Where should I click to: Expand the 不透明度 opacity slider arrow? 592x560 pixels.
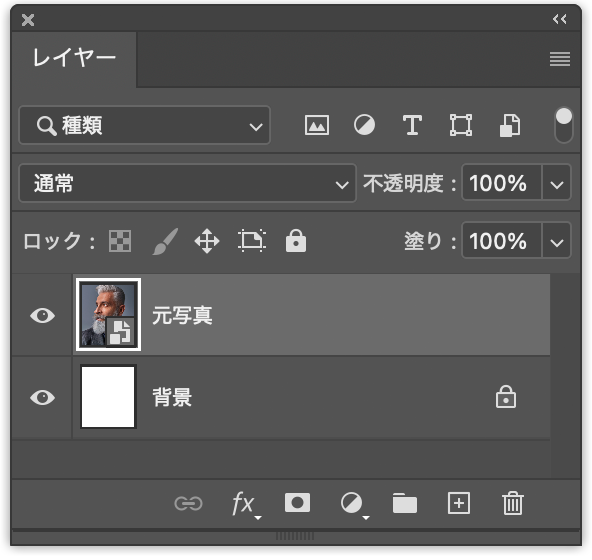557,183
